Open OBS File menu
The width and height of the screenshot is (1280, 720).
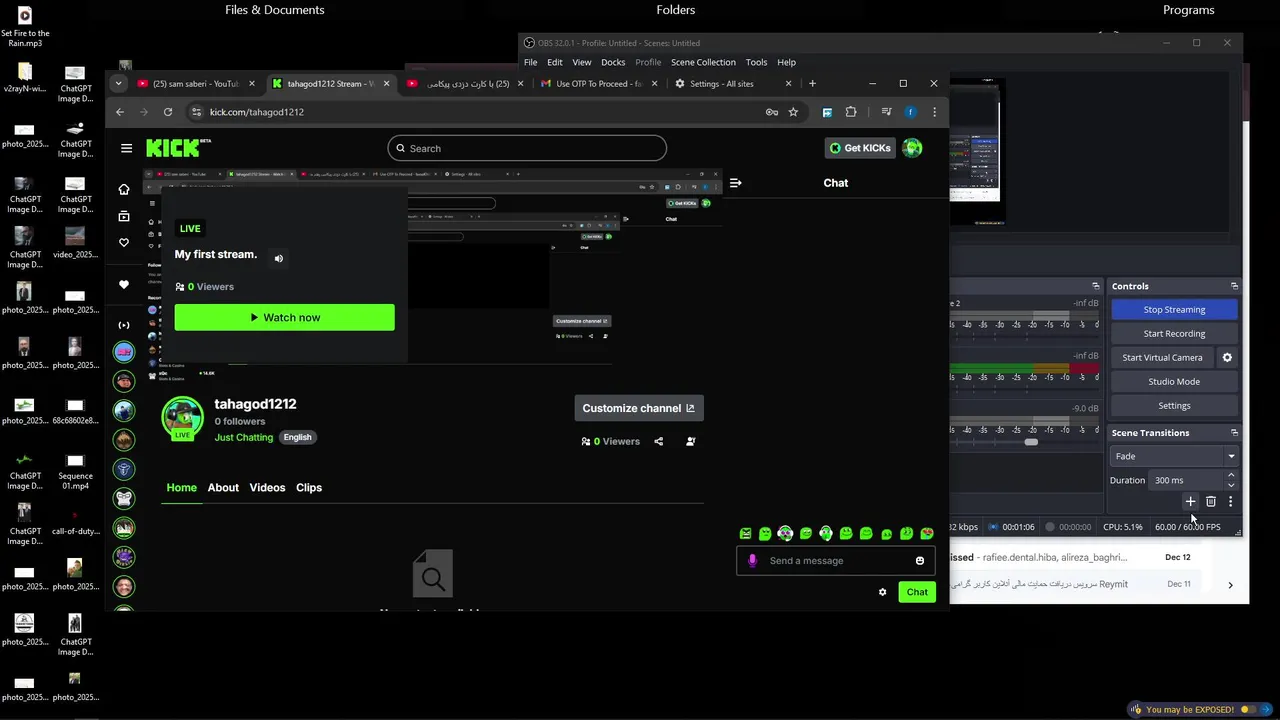pyautogui.click(x=531, y=62)
